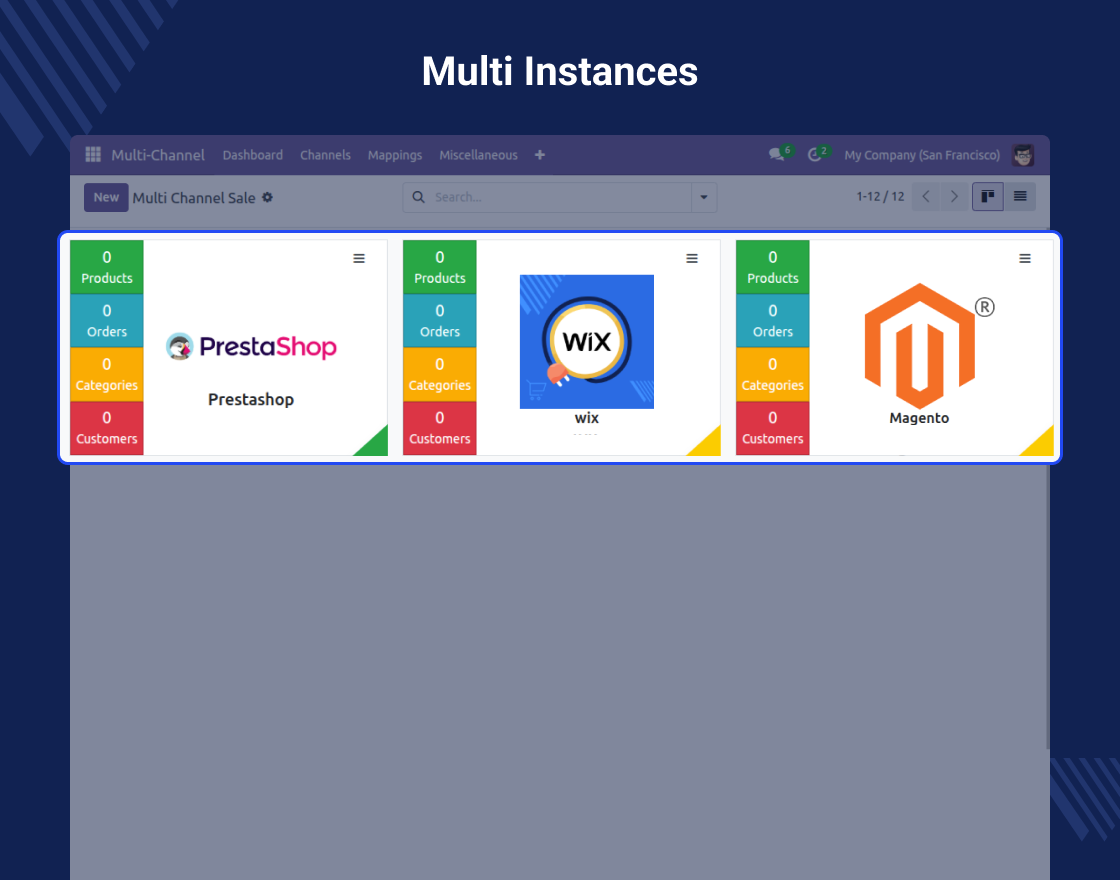Open the messages chat icon
Viewport: 1120px width, 880px height.
click(776, 155)
